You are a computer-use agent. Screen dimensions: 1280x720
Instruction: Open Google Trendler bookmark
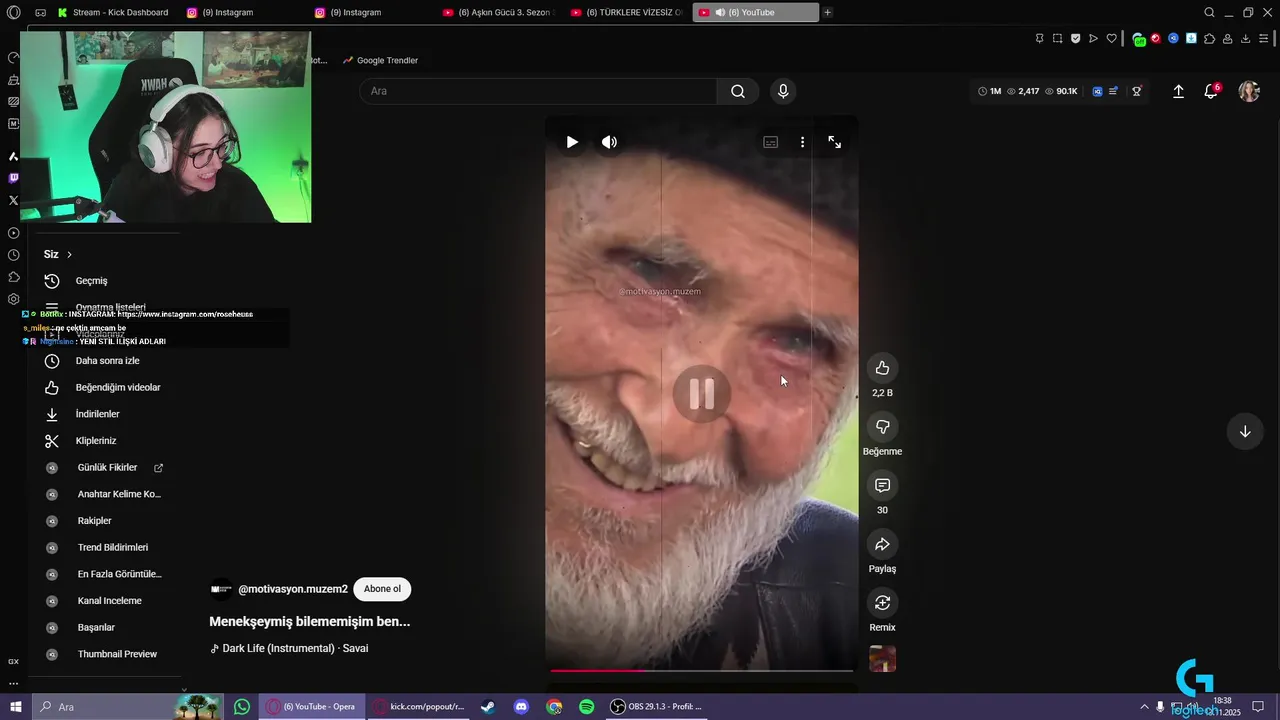point(381,60)
